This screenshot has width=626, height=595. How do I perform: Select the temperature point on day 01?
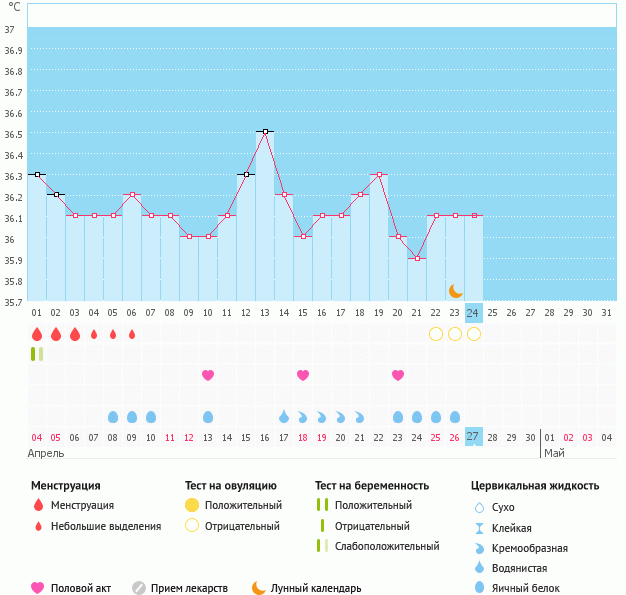point(37,174)
